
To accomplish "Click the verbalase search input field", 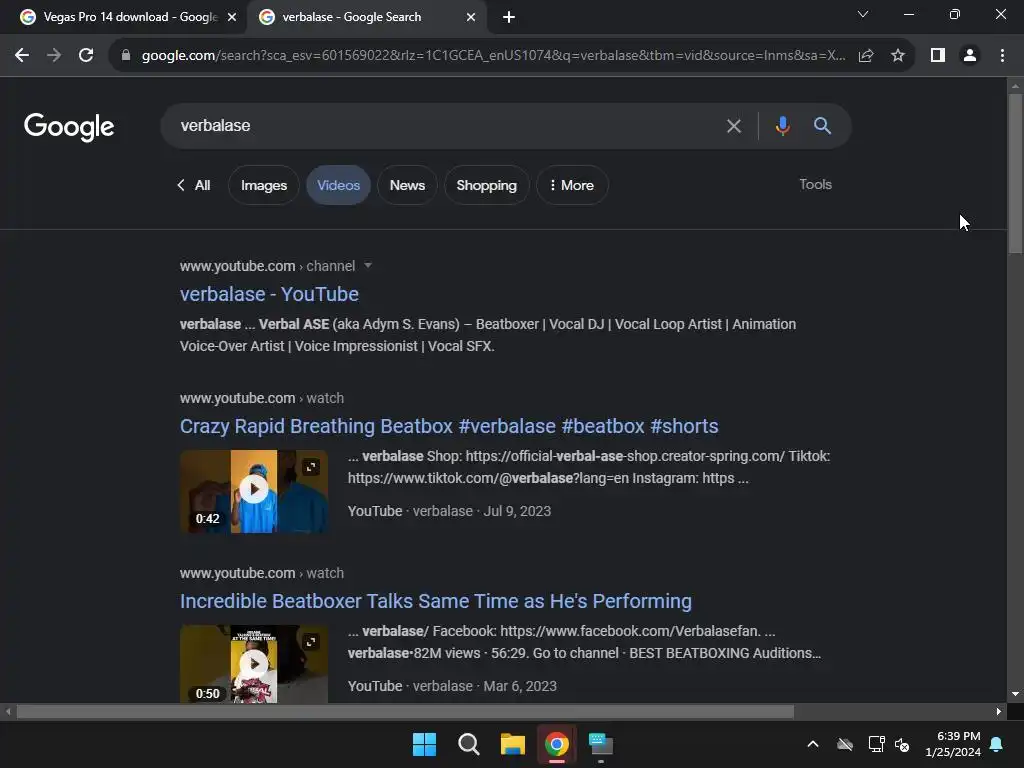I will click(444, 126).
